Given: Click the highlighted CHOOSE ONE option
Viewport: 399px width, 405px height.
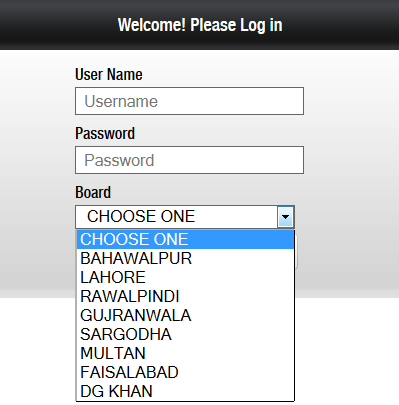Looking at the screenshot, I should [185, 239].
